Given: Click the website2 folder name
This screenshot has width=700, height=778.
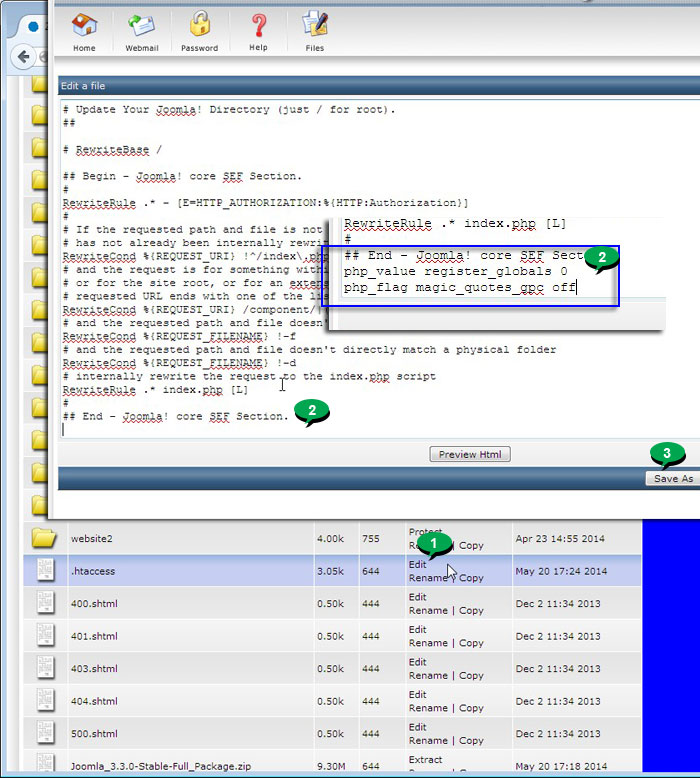Looking at the screenshot, I should click(92, 539).
